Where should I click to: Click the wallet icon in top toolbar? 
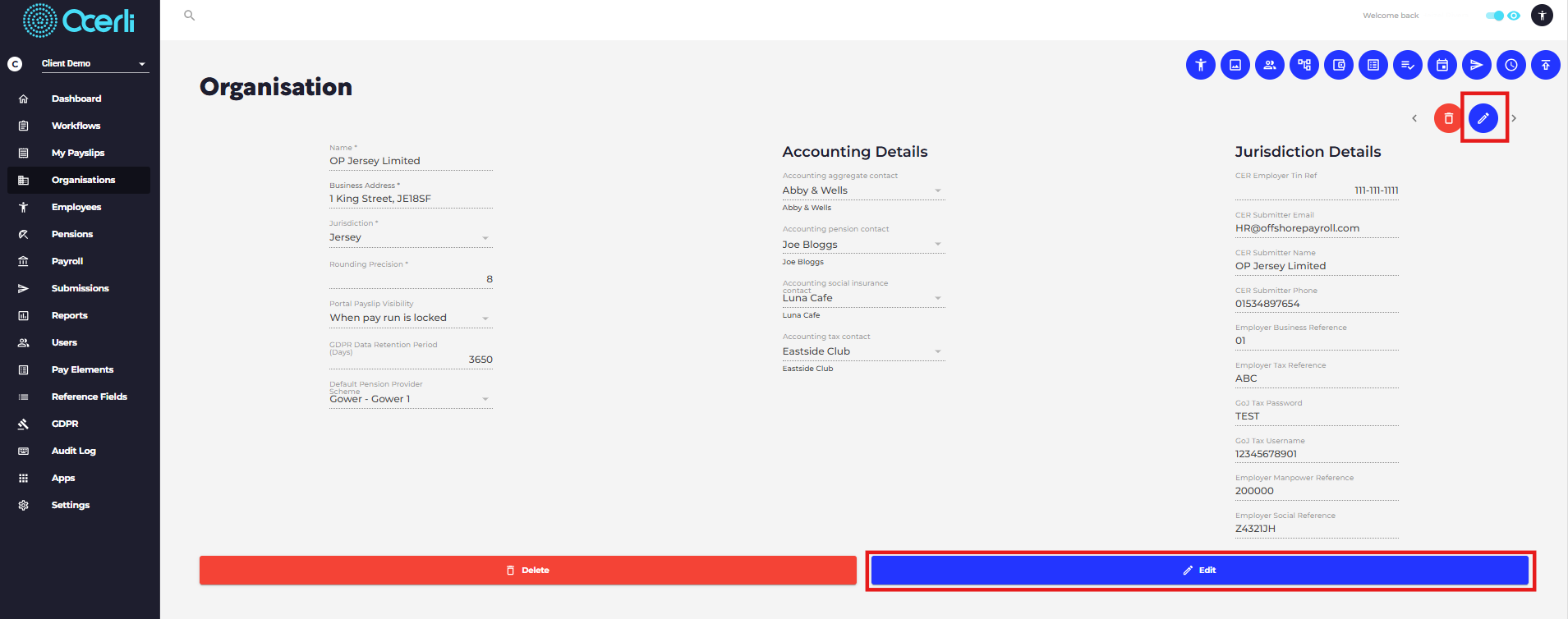pos(1338,65)
